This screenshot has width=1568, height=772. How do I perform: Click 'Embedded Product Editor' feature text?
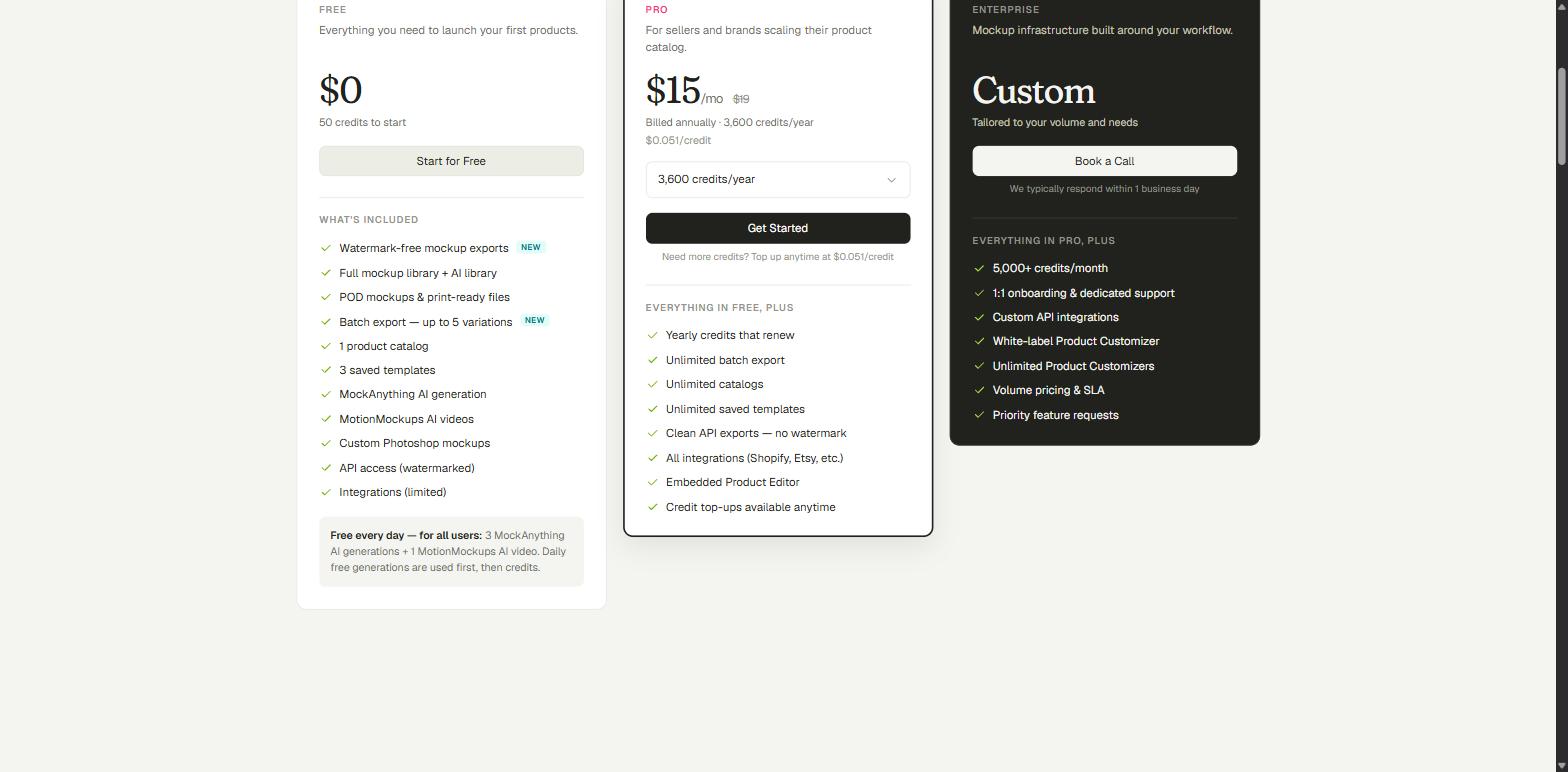click(733, 482)
